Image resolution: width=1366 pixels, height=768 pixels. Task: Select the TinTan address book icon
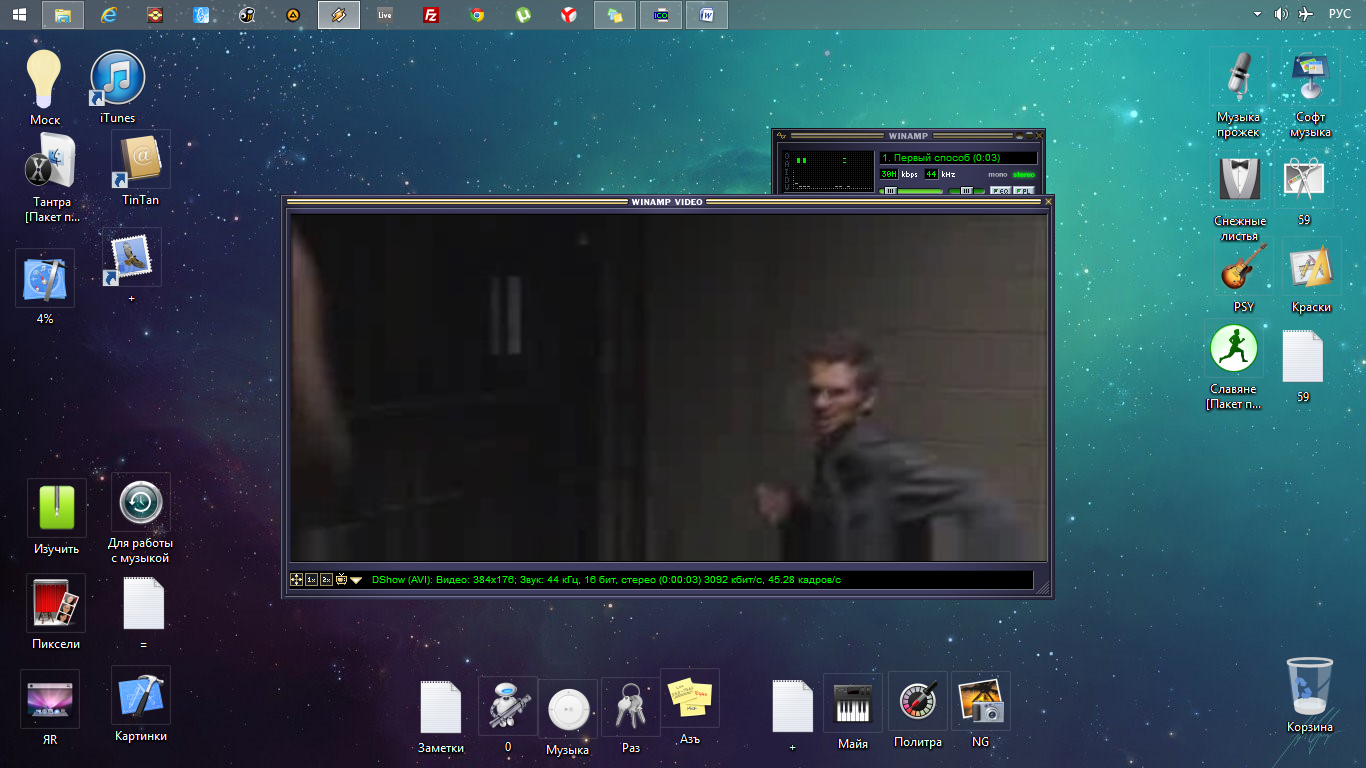pyautogui.click(x=140, y=168)
